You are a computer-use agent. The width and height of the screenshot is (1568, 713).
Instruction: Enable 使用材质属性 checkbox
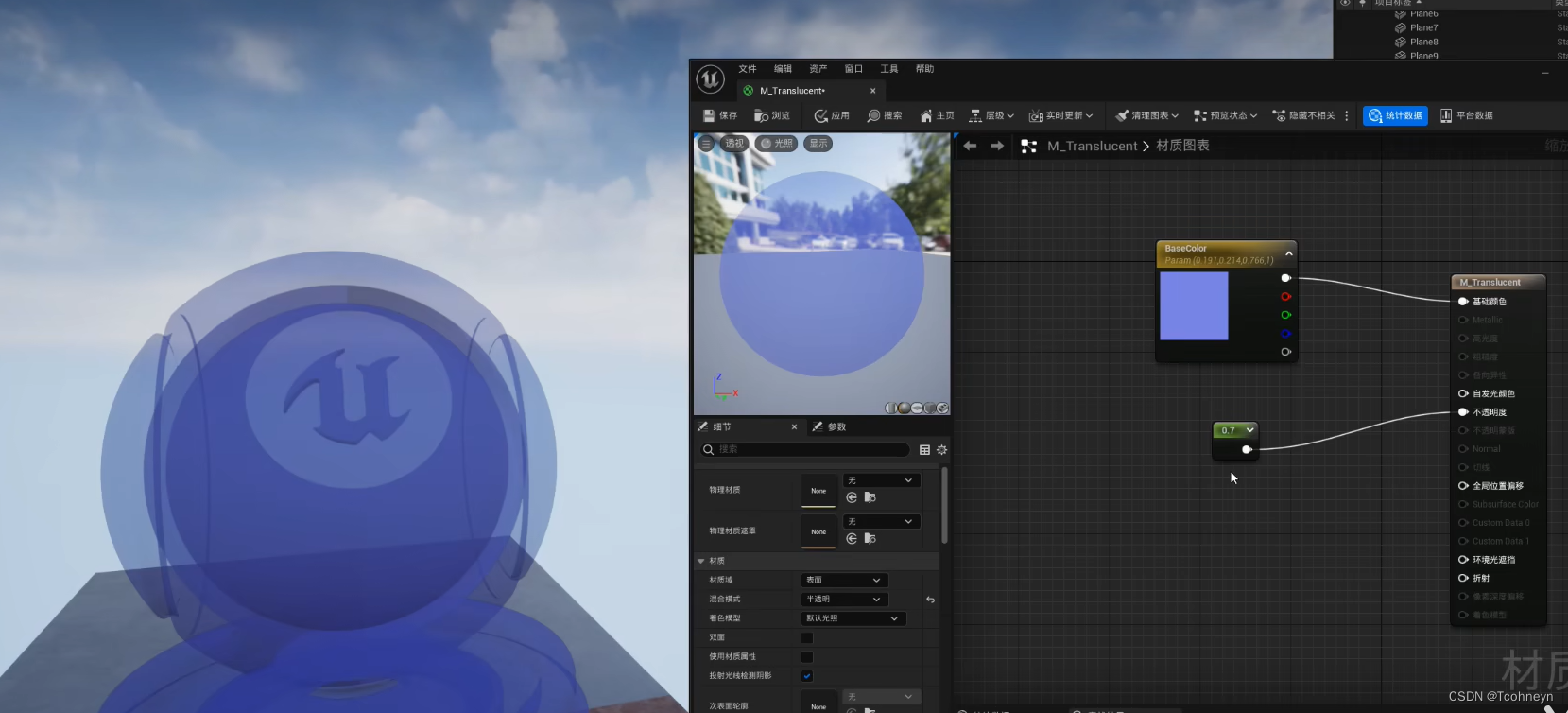coord(807,656)
